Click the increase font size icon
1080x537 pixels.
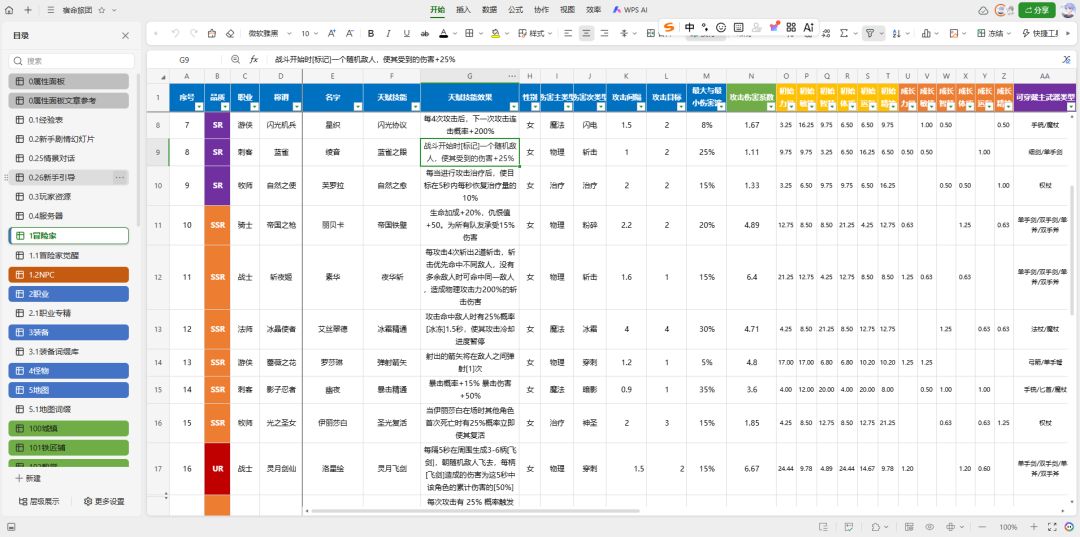click(331, 33)
